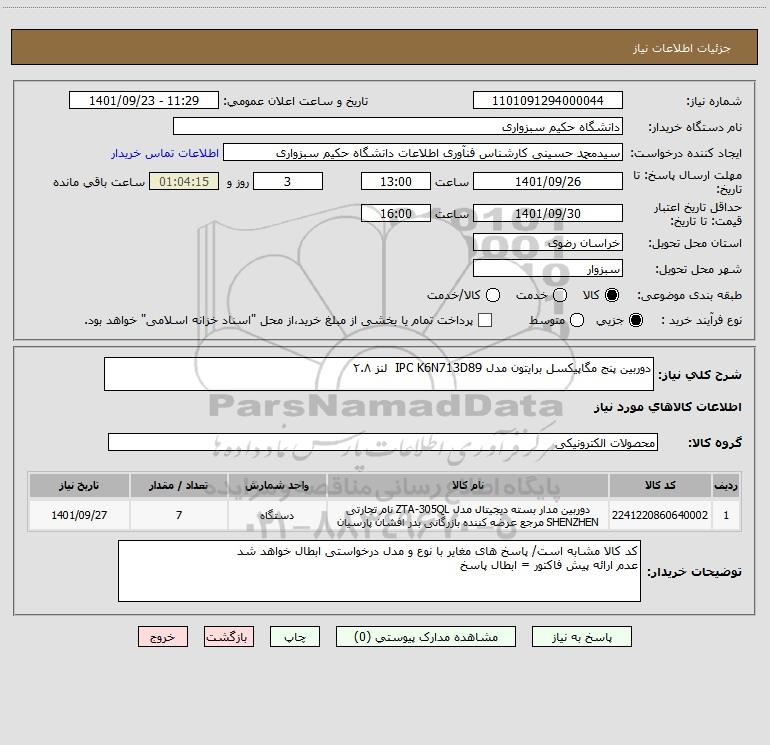The image size is (770, 745).
Task: Click the buyer notes text area
Action: 379,571
